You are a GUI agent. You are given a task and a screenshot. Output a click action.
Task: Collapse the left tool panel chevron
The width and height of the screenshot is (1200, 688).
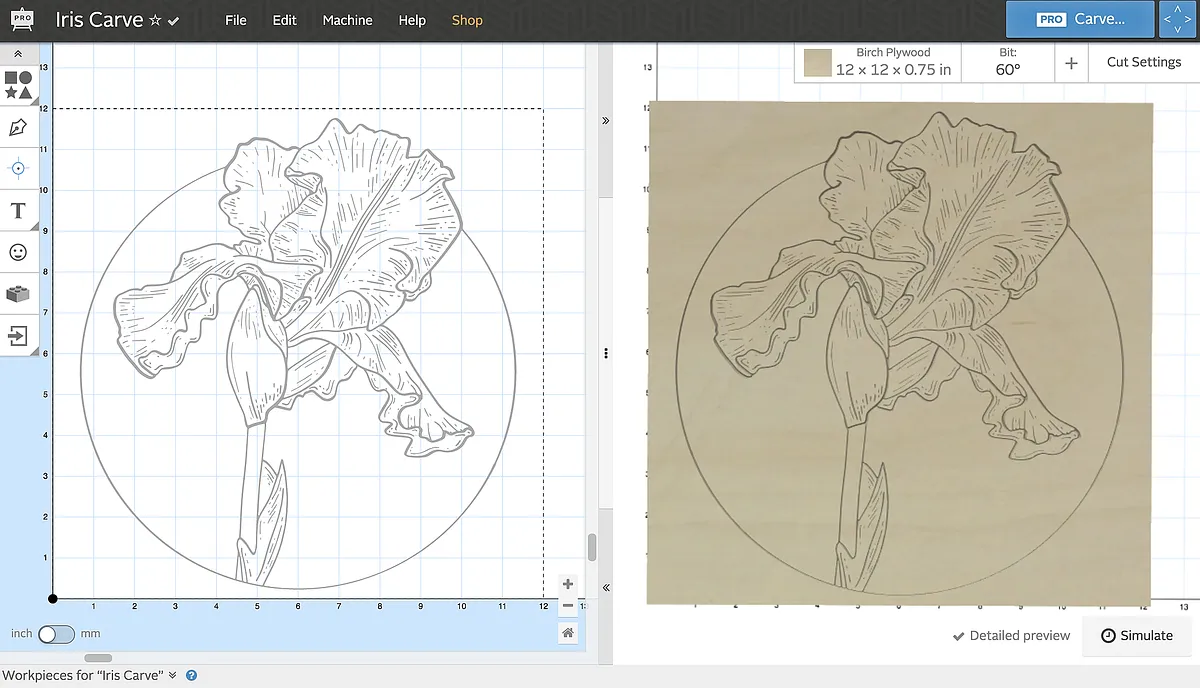(18, 54)
